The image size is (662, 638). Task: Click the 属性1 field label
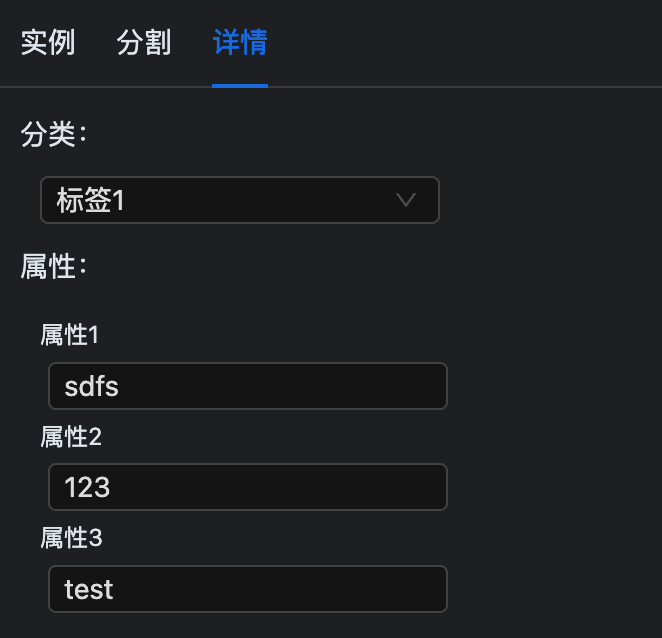point(70,335)
